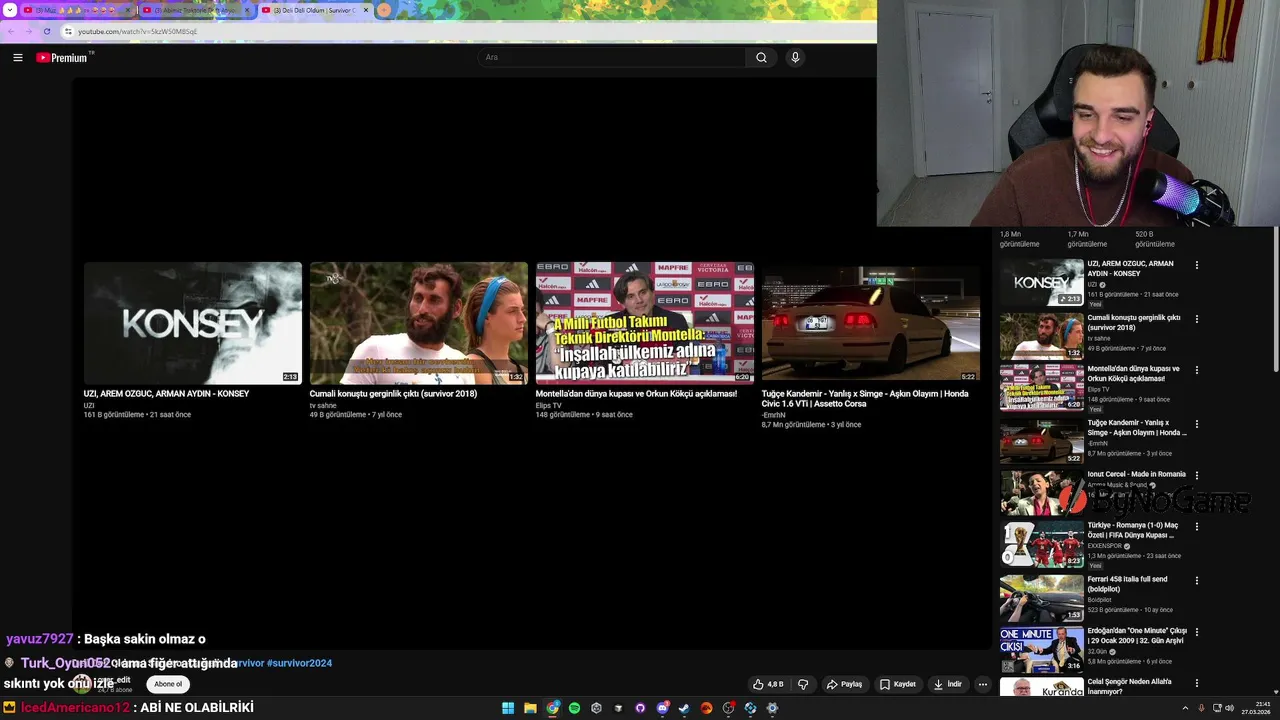The width and height of the screenshot is (1280, 720).
Task: Open Montella press conference end-screen thumbnail
Action: point(645,323)
